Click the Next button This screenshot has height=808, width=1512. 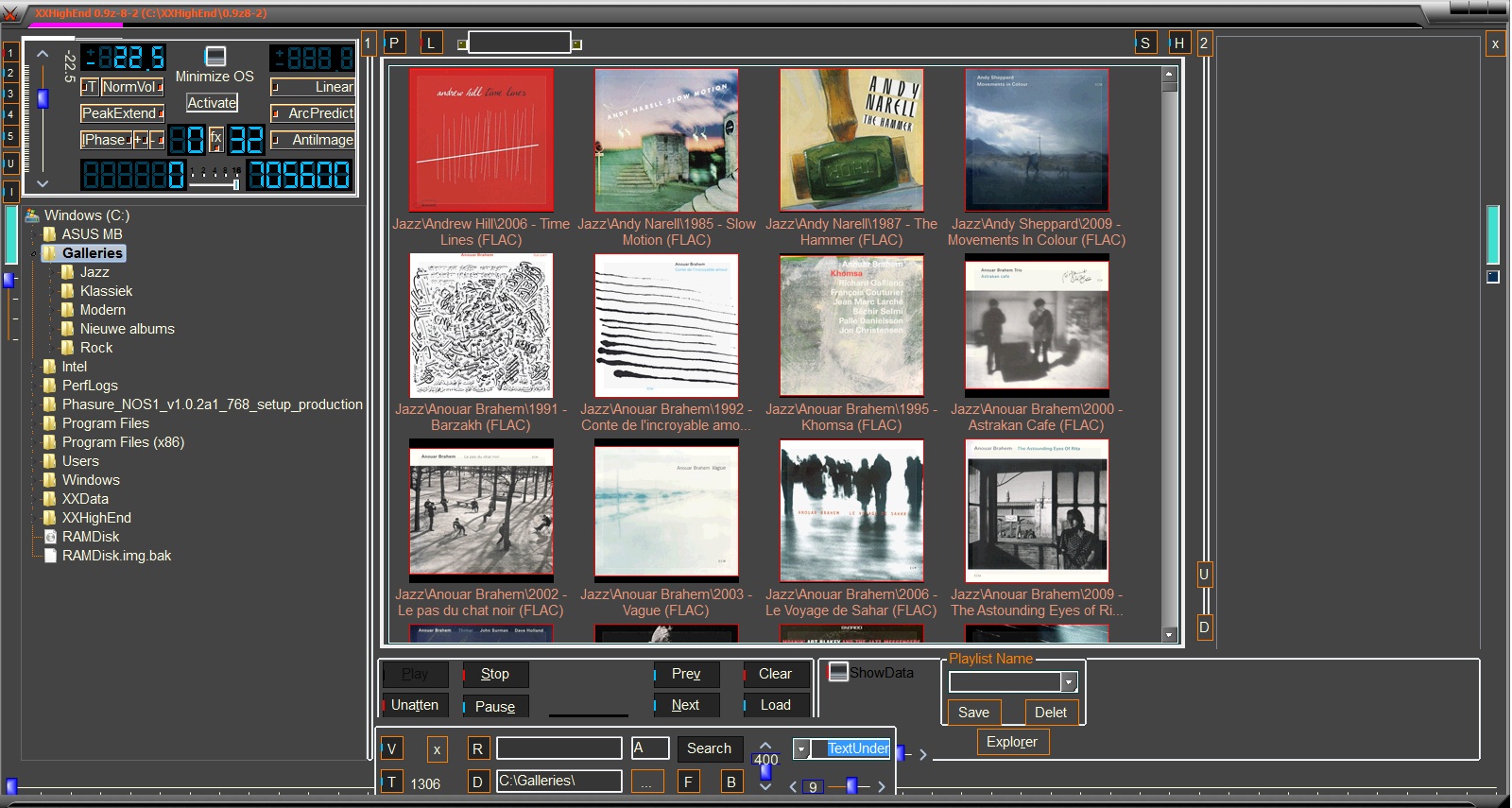686,705
